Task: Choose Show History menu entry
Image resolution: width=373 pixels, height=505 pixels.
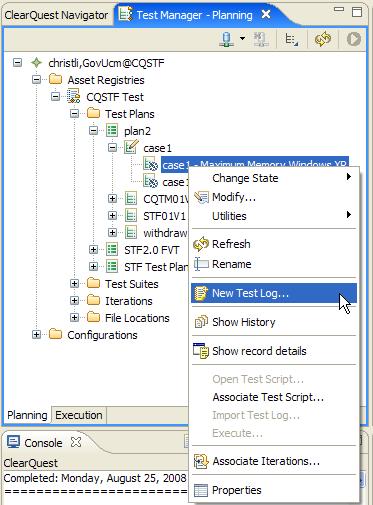Action: (x=274, y=322)
